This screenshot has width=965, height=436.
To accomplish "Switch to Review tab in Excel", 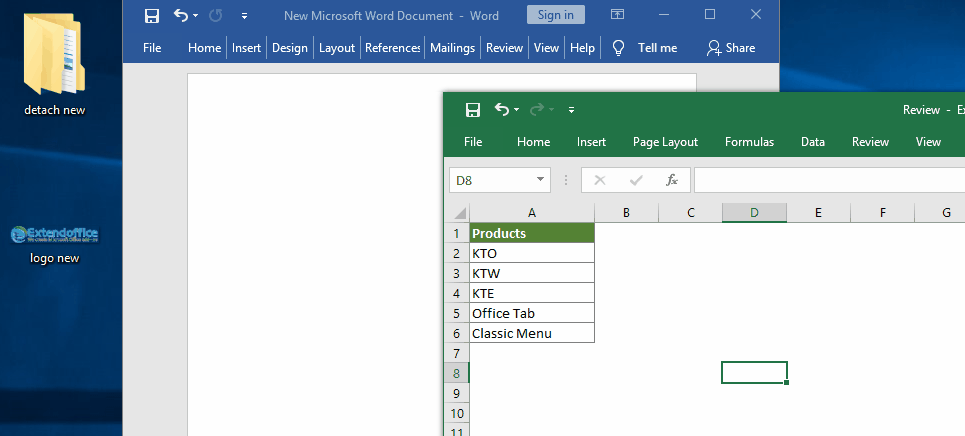I will (x=870, y=142).
